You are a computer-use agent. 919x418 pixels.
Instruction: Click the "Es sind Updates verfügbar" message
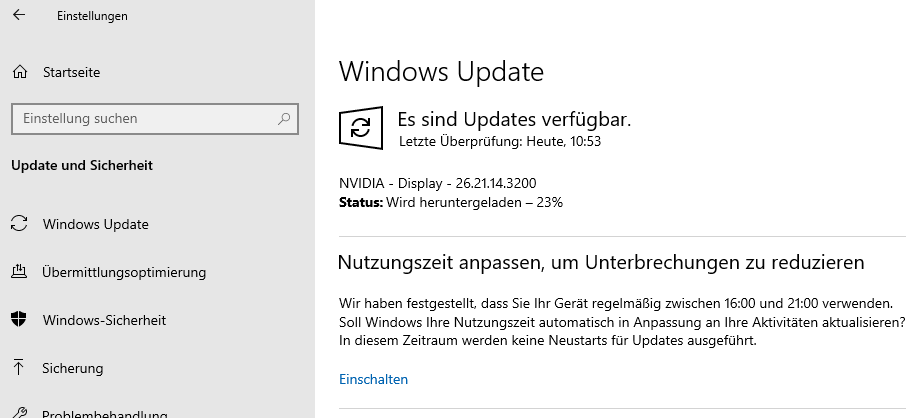tap(514, 119)
